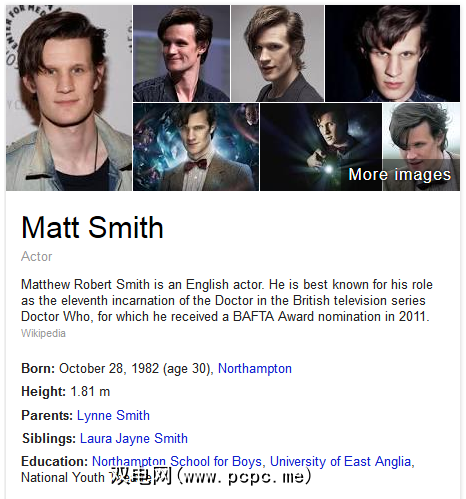Open the dark-background close-up face thumbnail

pos(392,53)
